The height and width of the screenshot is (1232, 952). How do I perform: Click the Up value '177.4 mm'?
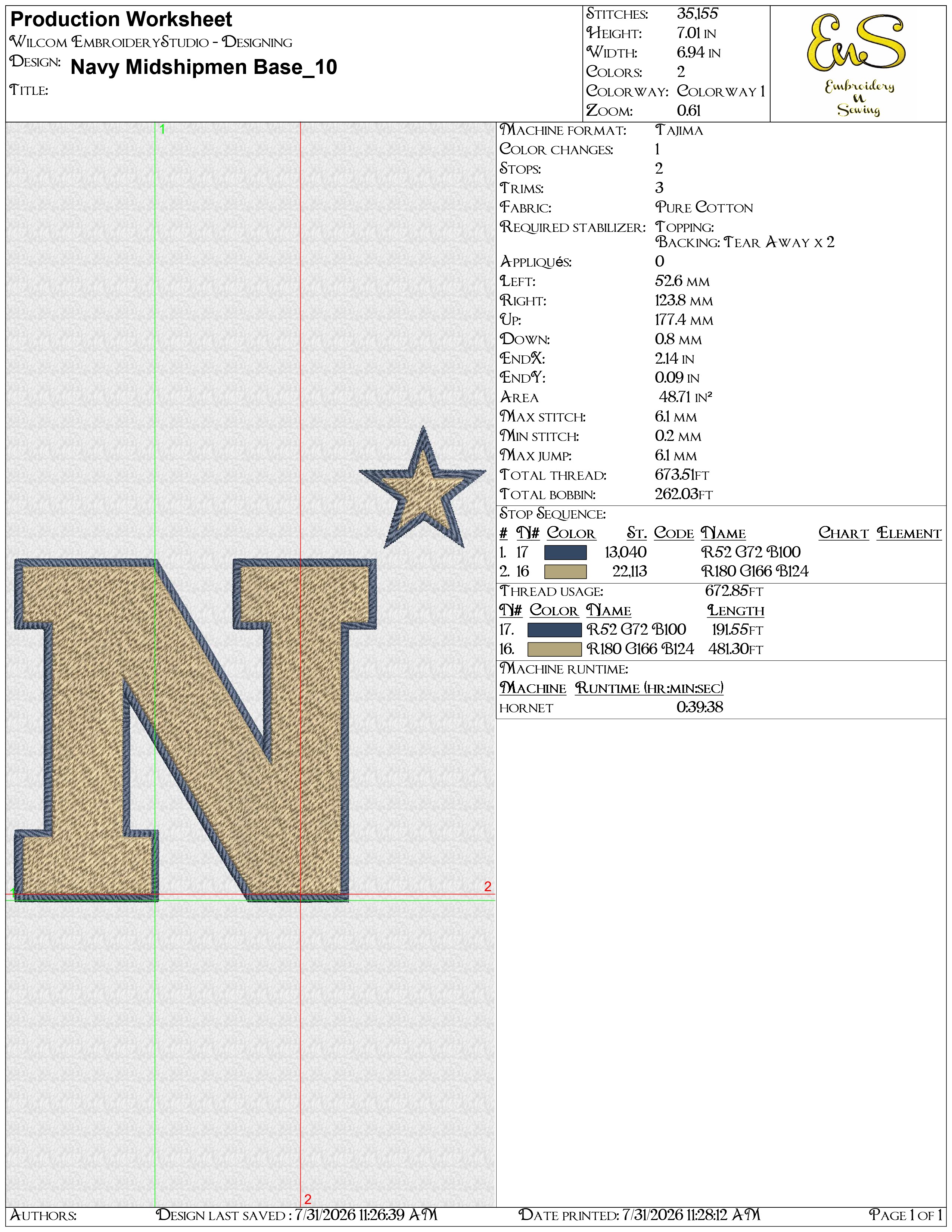tap(684, 320)
